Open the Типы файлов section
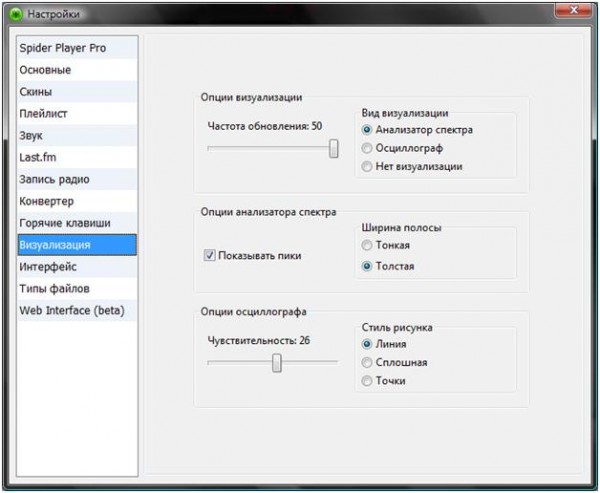The height and width of the screenshot is (493, 600). tap(77, 288)
